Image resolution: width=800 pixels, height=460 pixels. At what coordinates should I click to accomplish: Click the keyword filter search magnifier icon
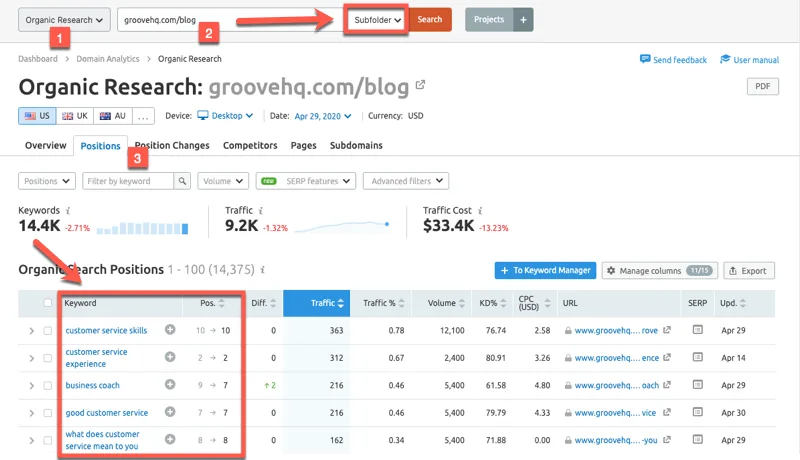click(182, 181)
